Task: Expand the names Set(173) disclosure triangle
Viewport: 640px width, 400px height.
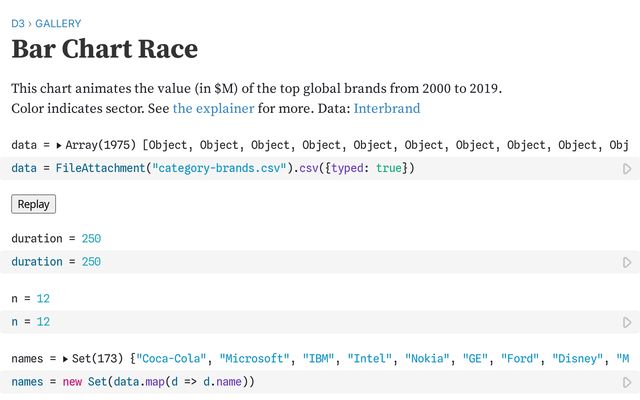Action: (x=65, y=358)
